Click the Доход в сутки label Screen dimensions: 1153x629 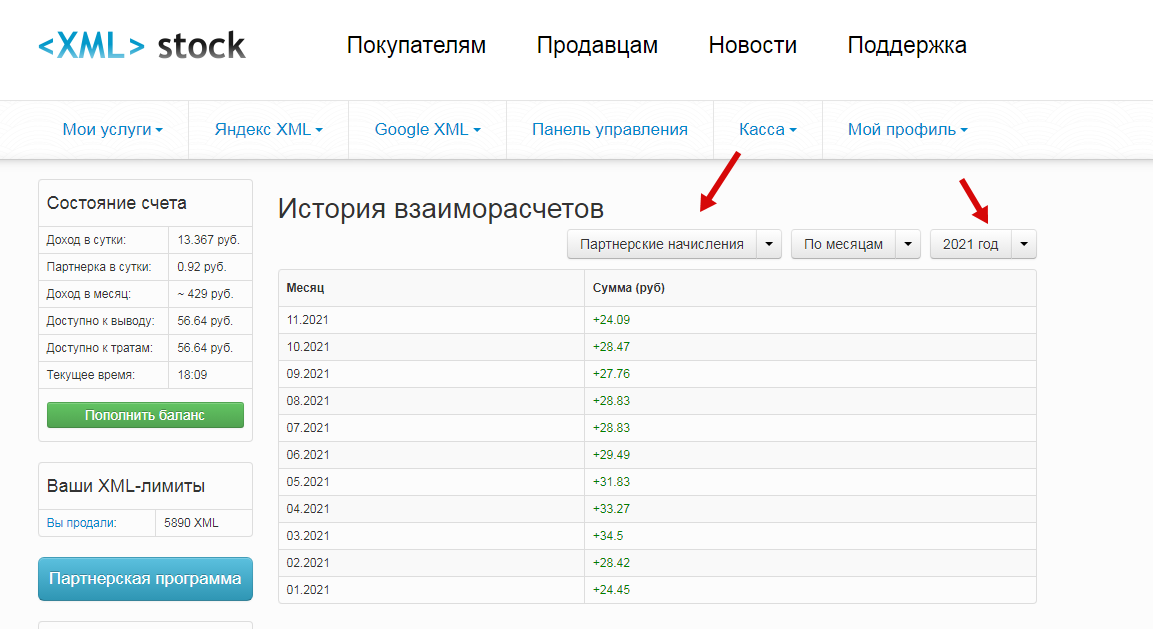(86, 240)
